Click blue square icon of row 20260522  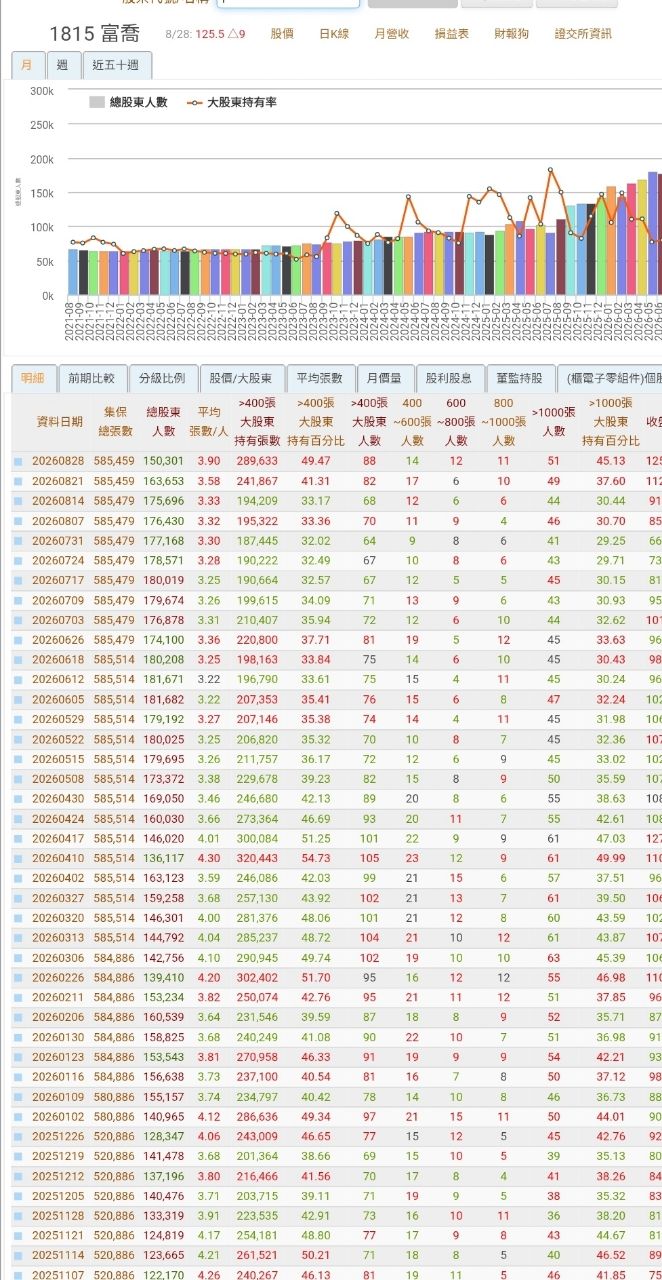pos(18,740)
